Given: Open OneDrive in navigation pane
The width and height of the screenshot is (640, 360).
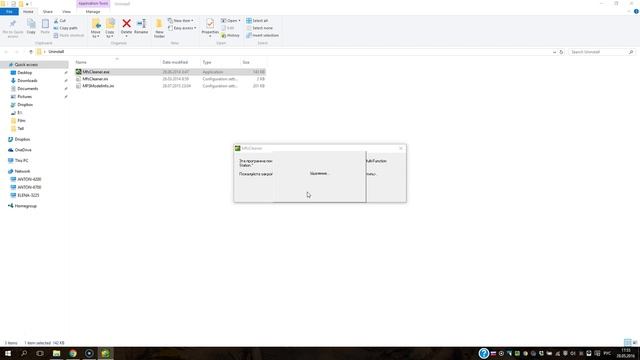Looking at the screenshot, I should pyautogui.click(x=23, y=150).
